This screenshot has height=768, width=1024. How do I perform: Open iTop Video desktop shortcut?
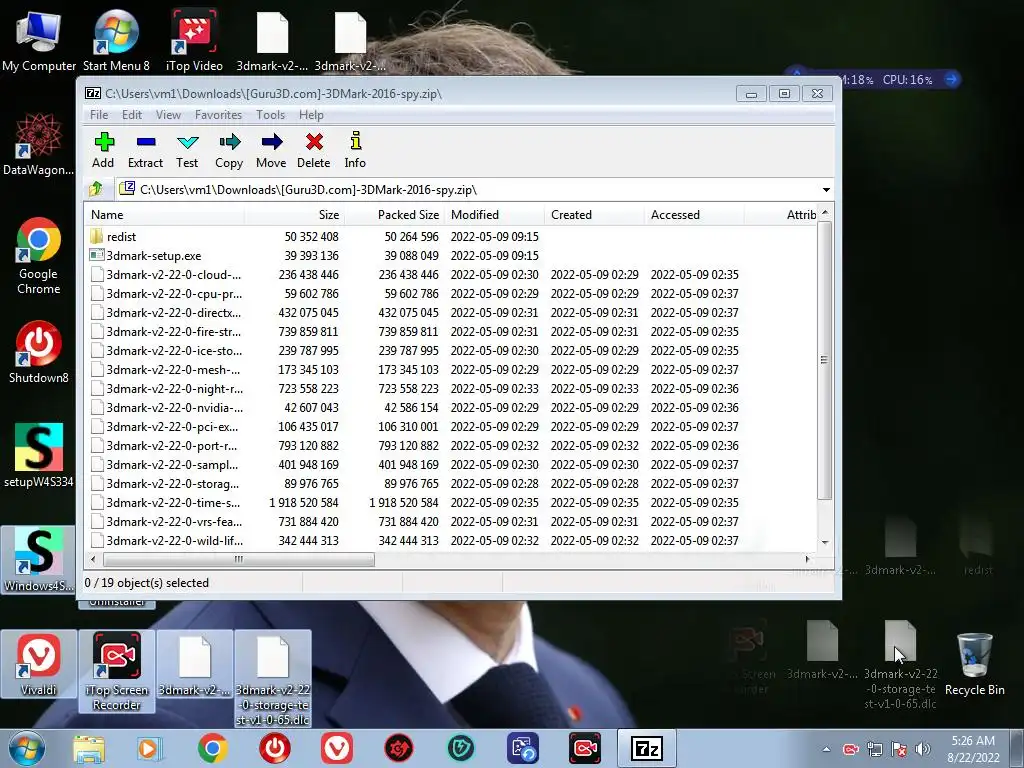194,40
